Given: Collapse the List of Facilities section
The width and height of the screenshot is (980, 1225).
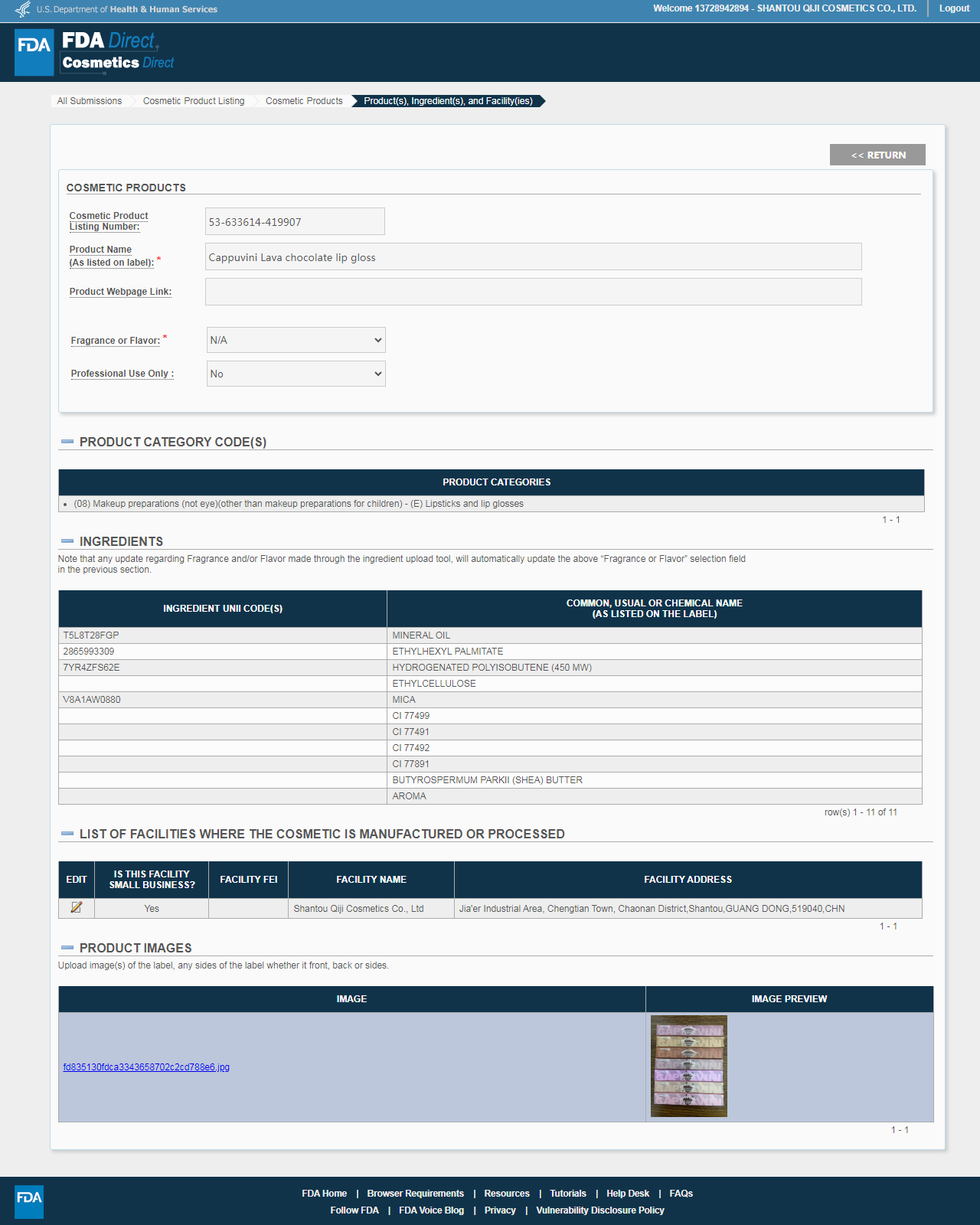Looking at the screenshot, I should 67,834.
